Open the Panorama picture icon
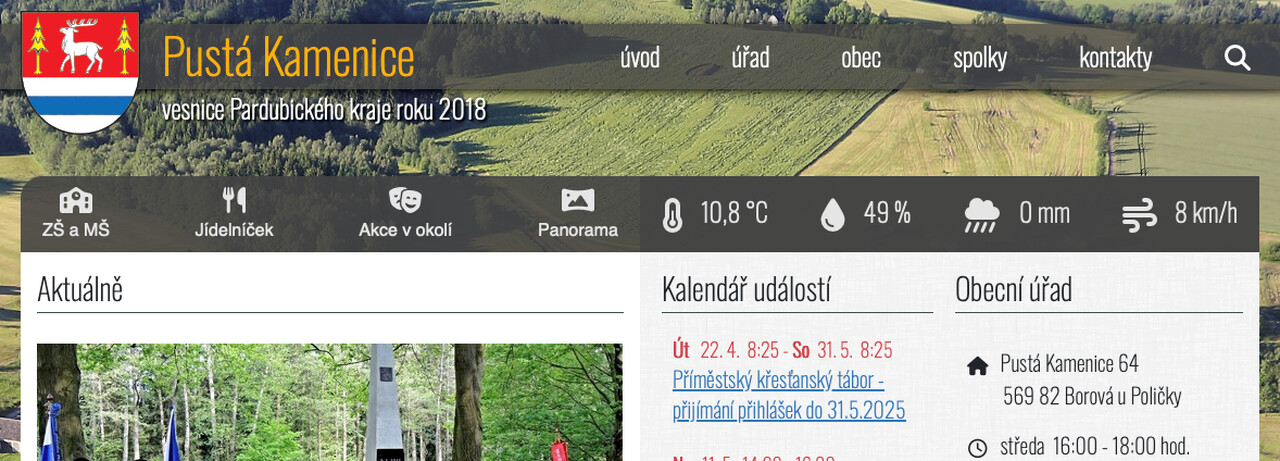The image size is (1280, 461). pos(578,200)
